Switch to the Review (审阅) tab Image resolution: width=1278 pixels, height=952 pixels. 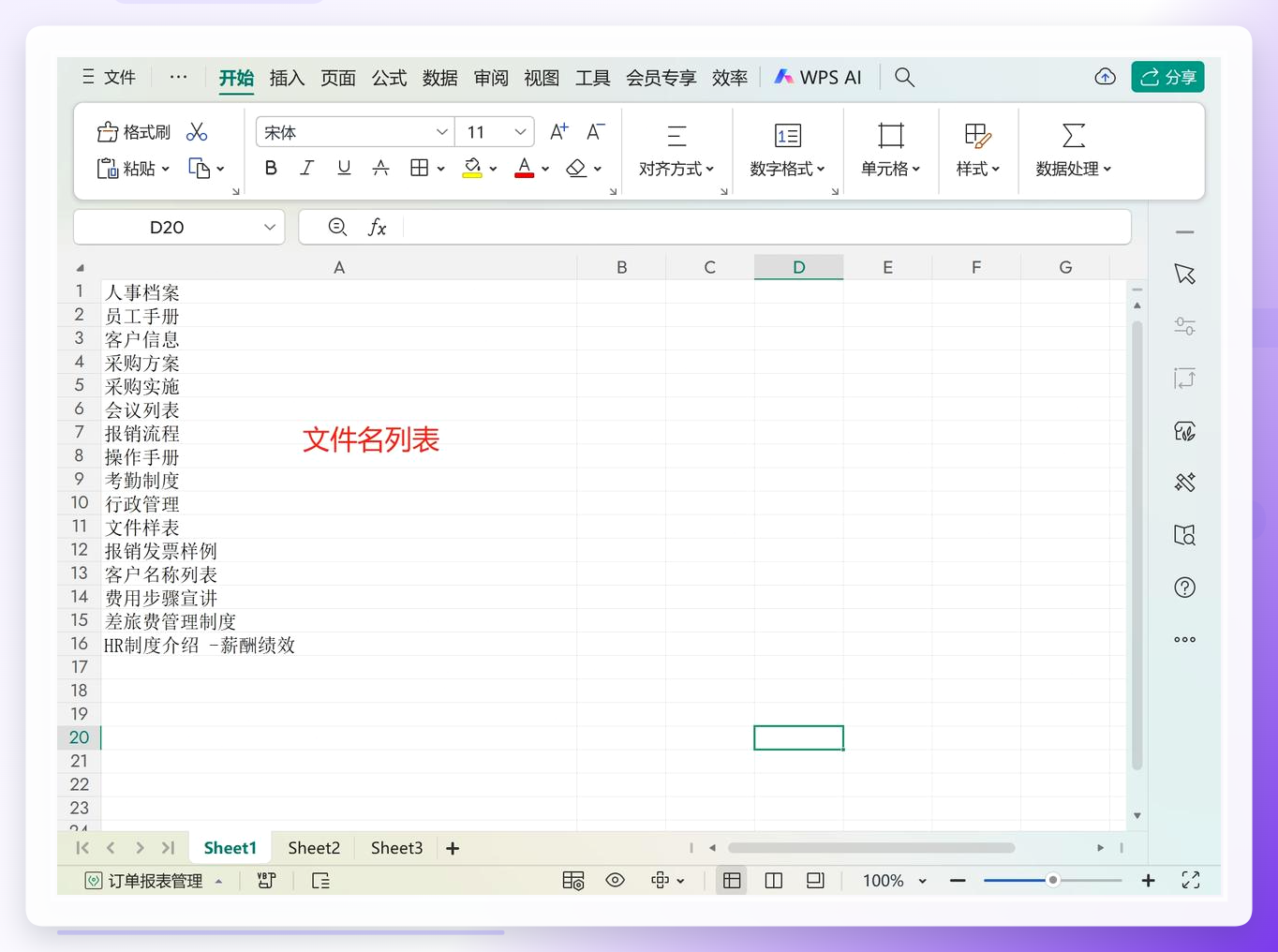[x=491, y=78]
